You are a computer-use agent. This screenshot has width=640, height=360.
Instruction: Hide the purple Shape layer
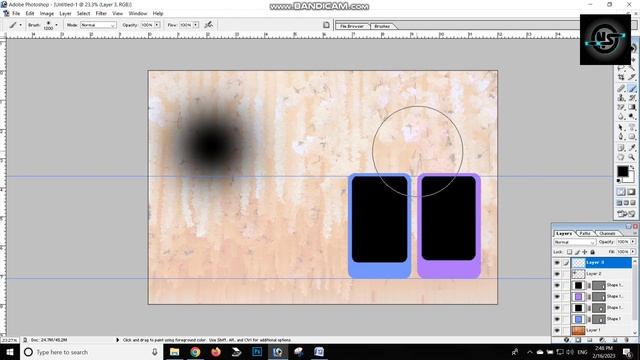click(x=557, y=297)
